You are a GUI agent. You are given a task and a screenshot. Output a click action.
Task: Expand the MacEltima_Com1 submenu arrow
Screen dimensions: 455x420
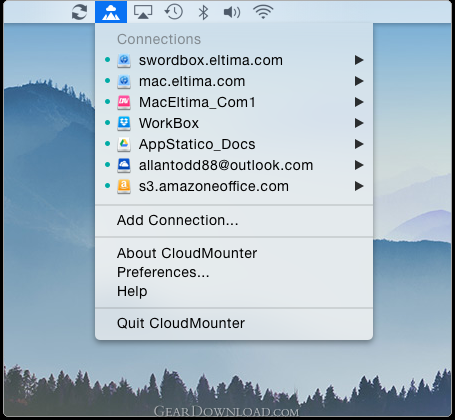click(x=359, y=102)
